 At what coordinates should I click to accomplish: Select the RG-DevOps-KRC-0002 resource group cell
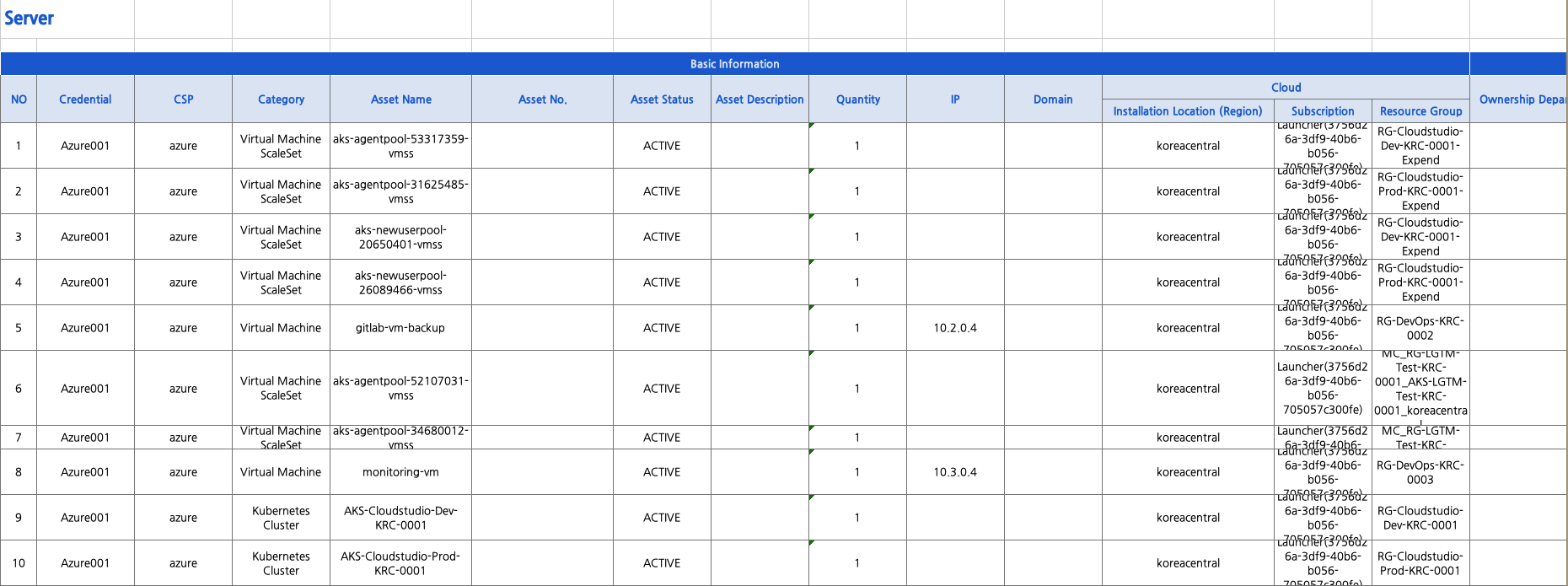click(1420, 328)
